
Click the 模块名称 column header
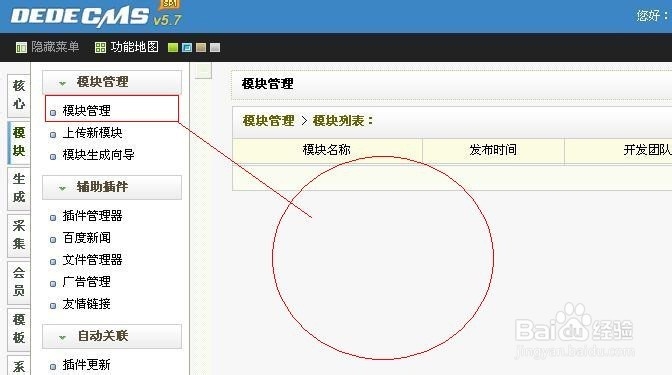click(x=327, y=150)
